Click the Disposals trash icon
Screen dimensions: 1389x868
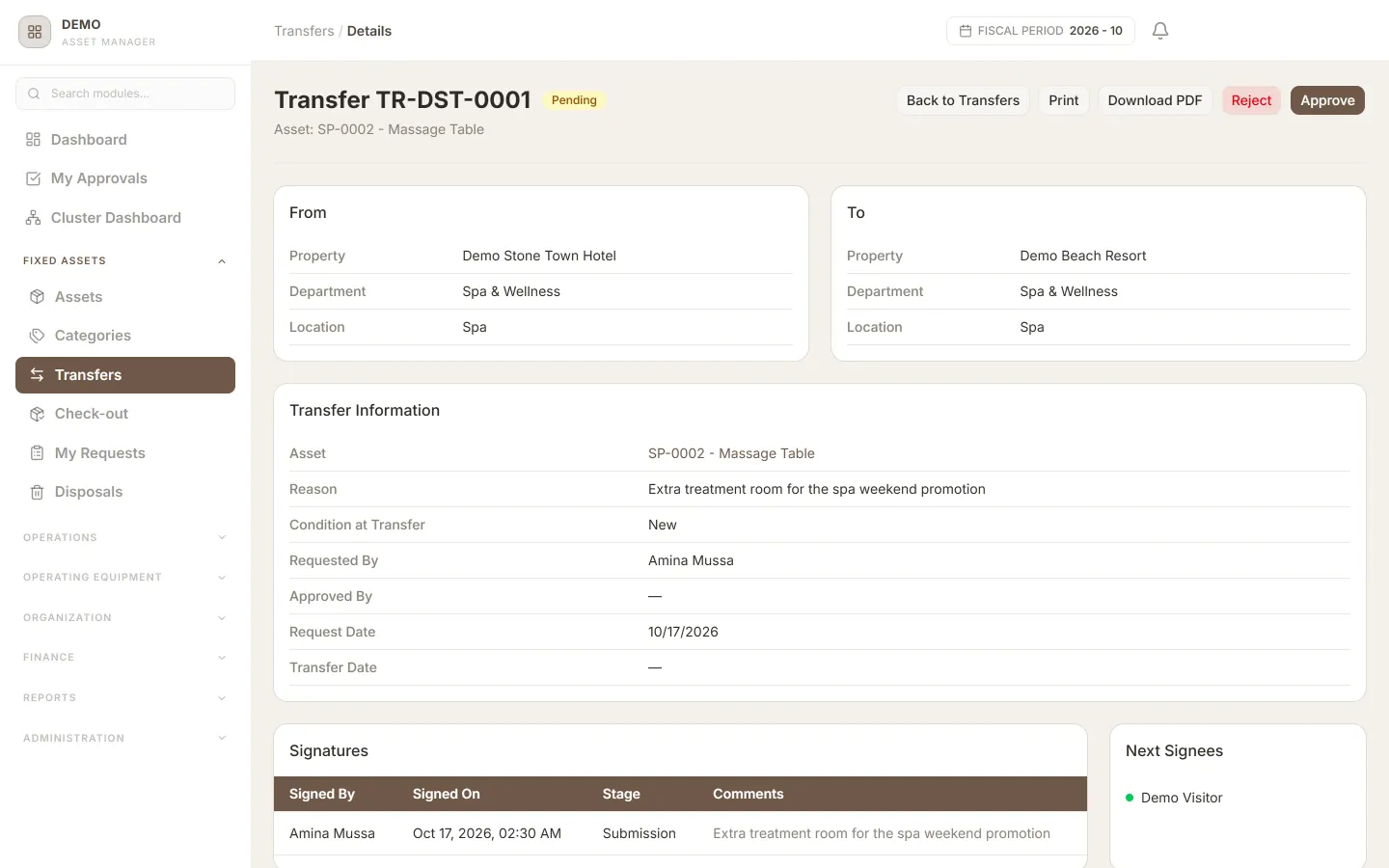pos(38,492)
